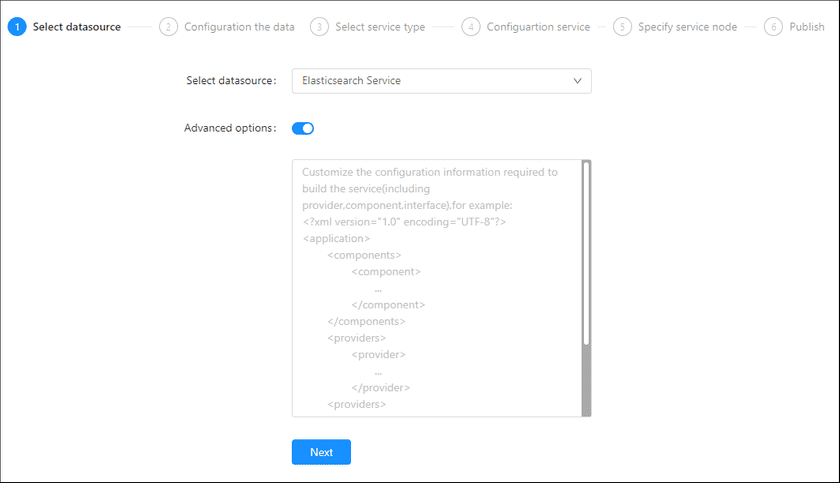Go to Configuration the data step

(239, 27)
